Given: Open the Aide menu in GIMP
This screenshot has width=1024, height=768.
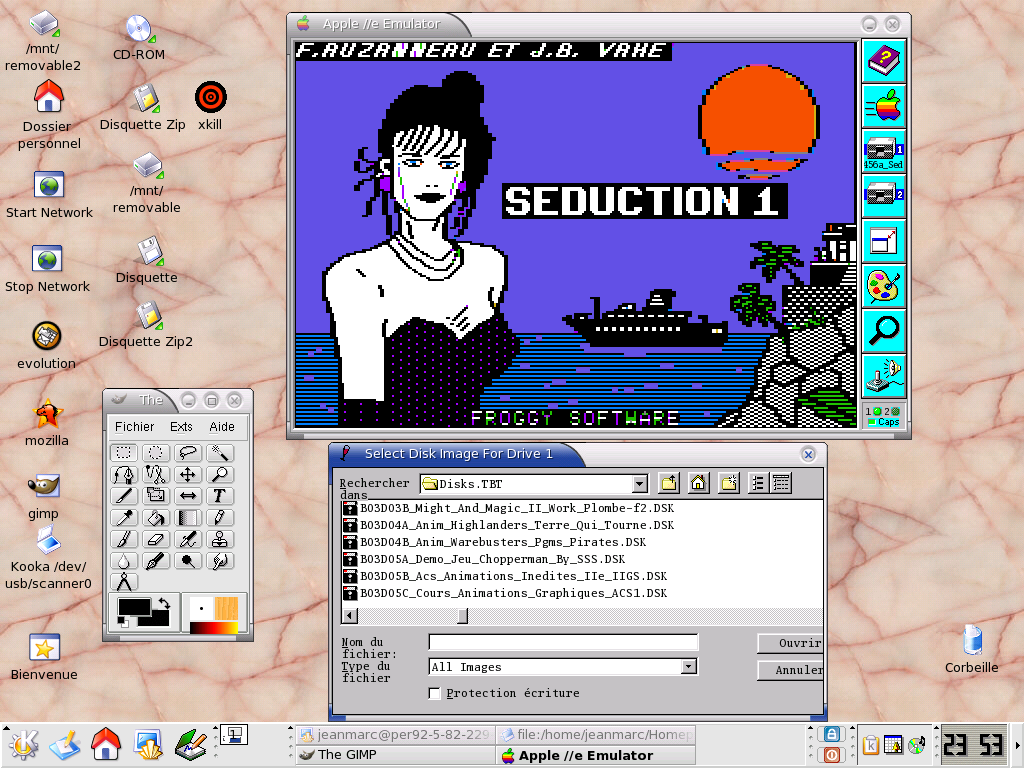Looking at the screenshot, I should tap(222, 426).
